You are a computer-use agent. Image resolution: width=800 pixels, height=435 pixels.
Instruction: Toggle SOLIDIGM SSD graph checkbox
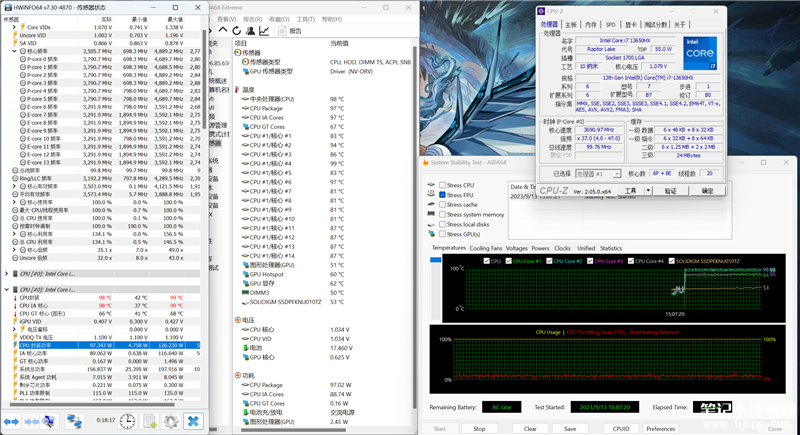tap(671, 261)
